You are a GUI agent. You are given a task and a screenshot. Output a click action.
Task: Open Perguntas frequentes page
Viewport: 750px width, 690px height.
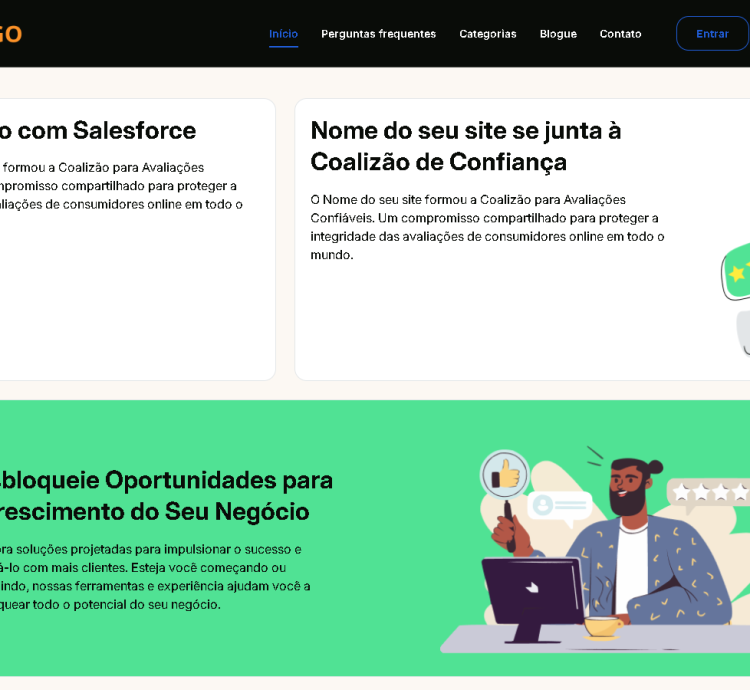click(378, 34)
